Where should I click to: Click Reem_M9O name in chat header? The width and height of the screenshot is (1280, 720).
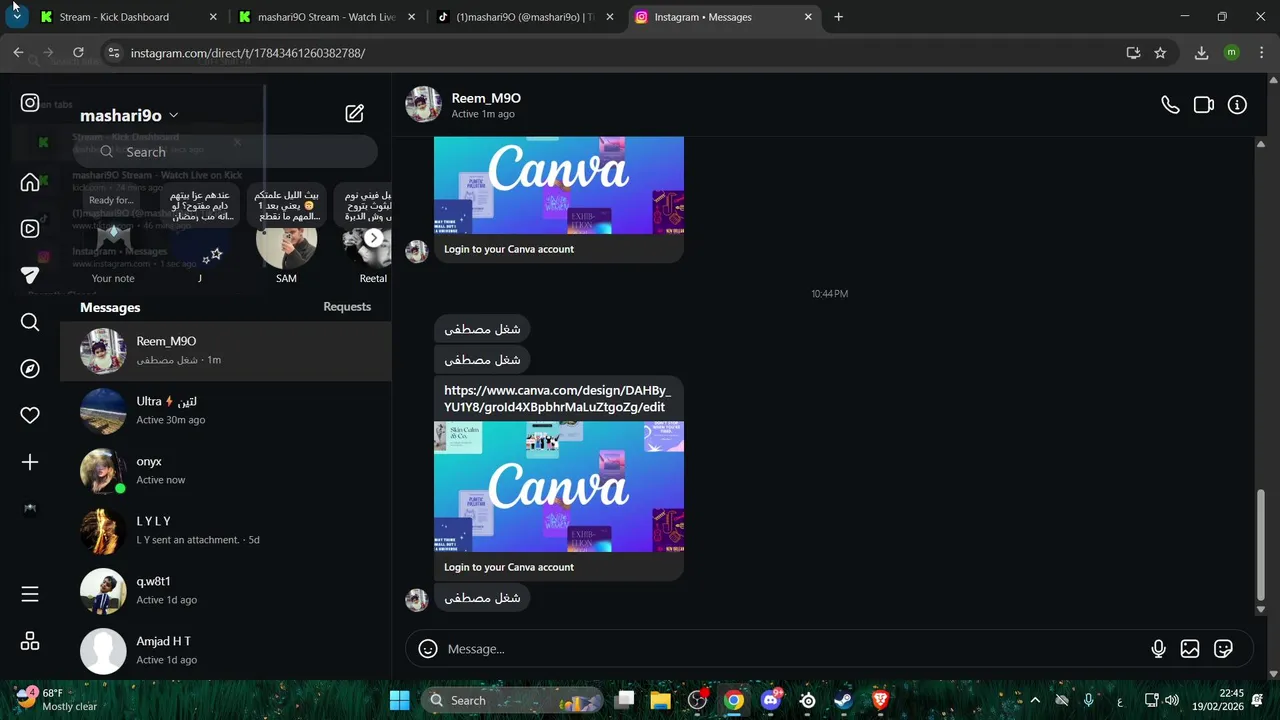(486, 98)
